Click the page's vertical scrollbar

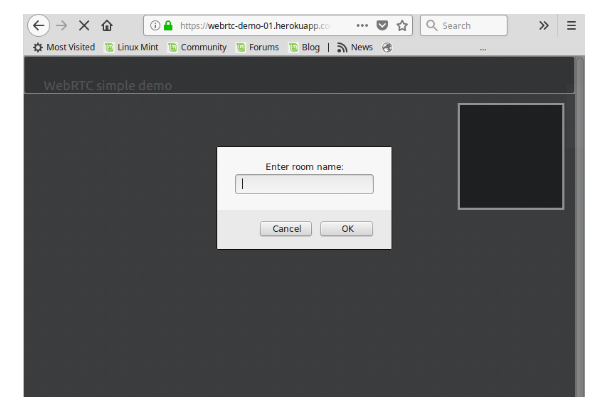(580, 226)
